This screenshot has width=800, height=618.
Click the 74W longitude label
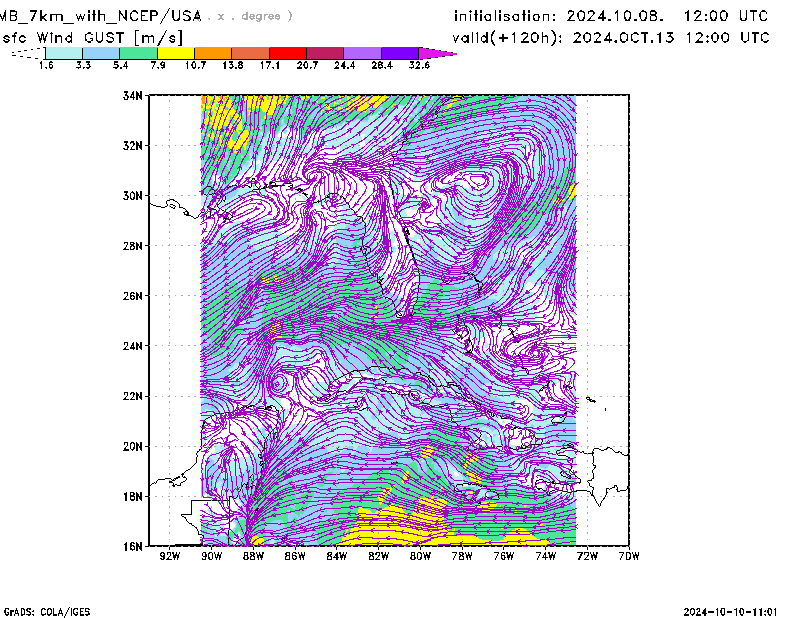click(545, 556)
